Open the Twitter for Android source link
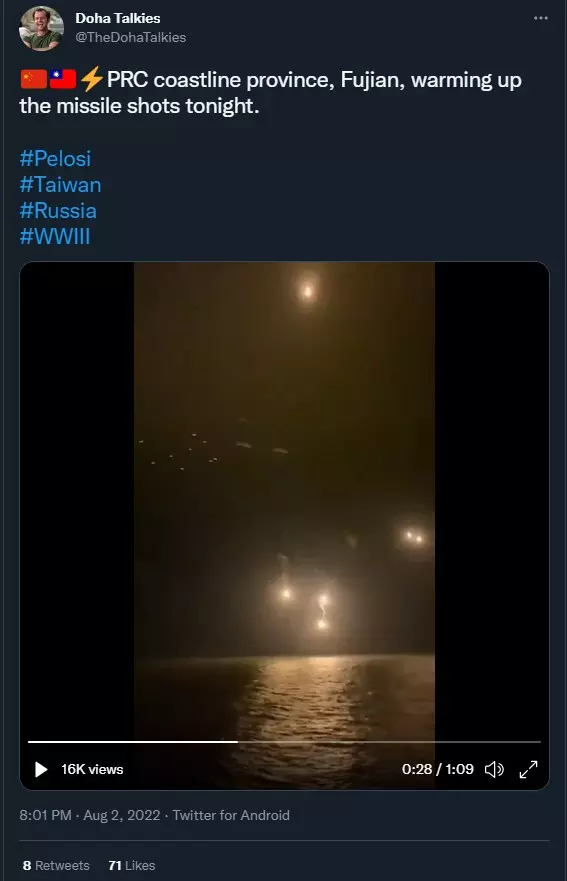 (231, 815)
